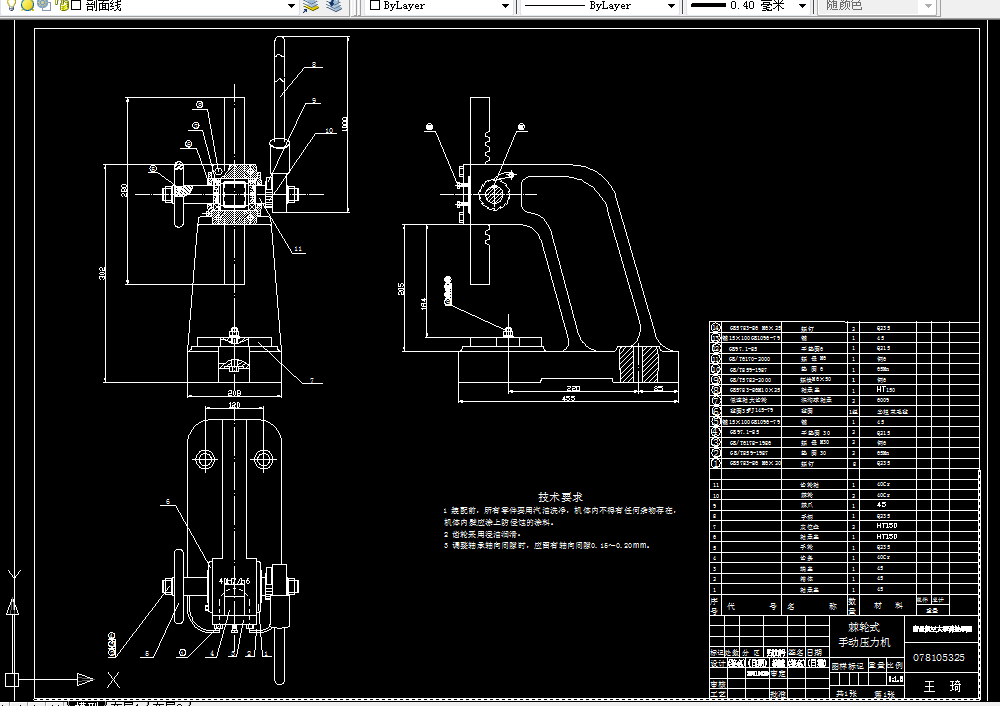Toggle the layer on/off light bulb icon
Screen dimensions: 1000x706
tap(11, 5)
